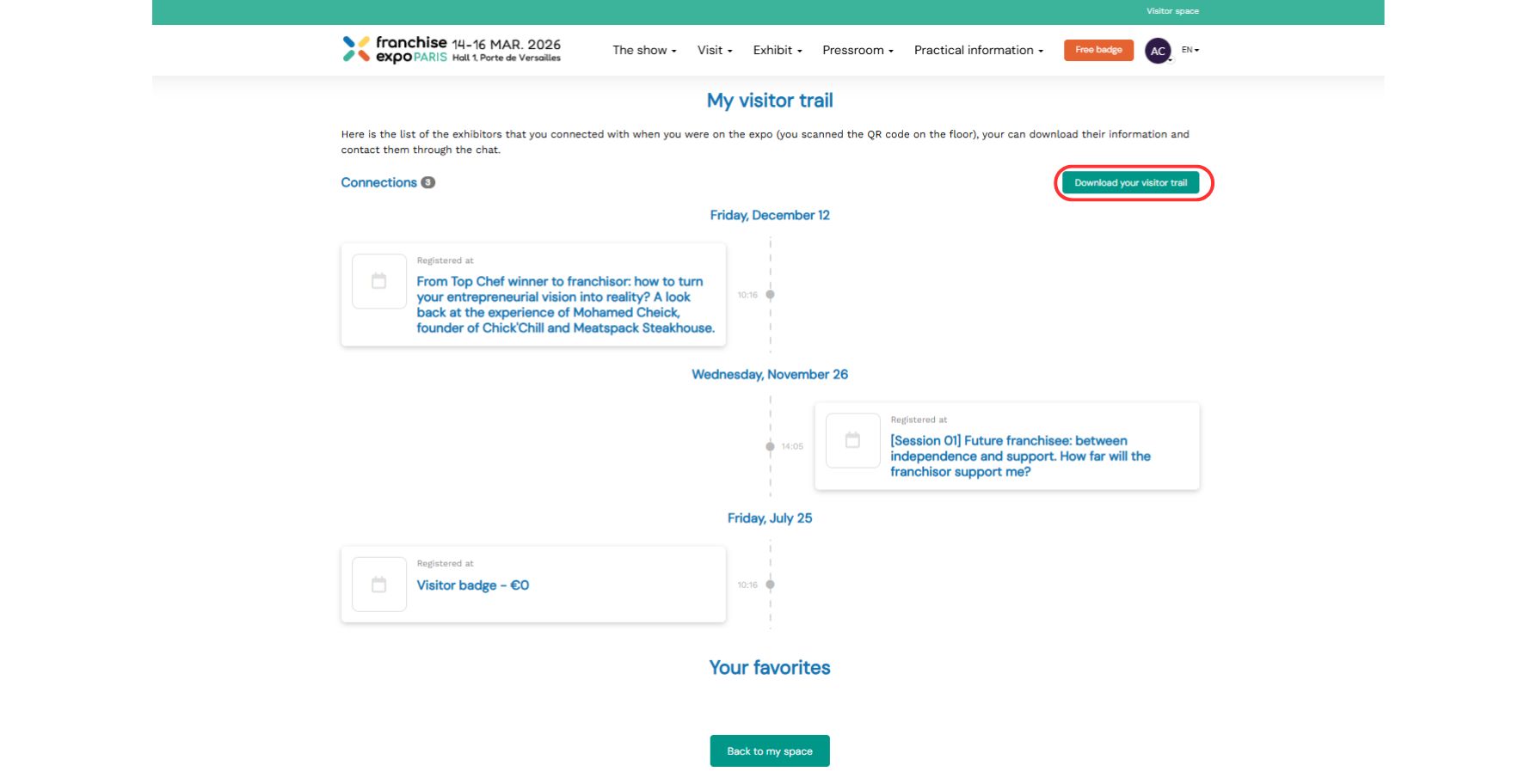Open the Pressroom menu
Screen dimensions: 1537x784
coord(858,50)
